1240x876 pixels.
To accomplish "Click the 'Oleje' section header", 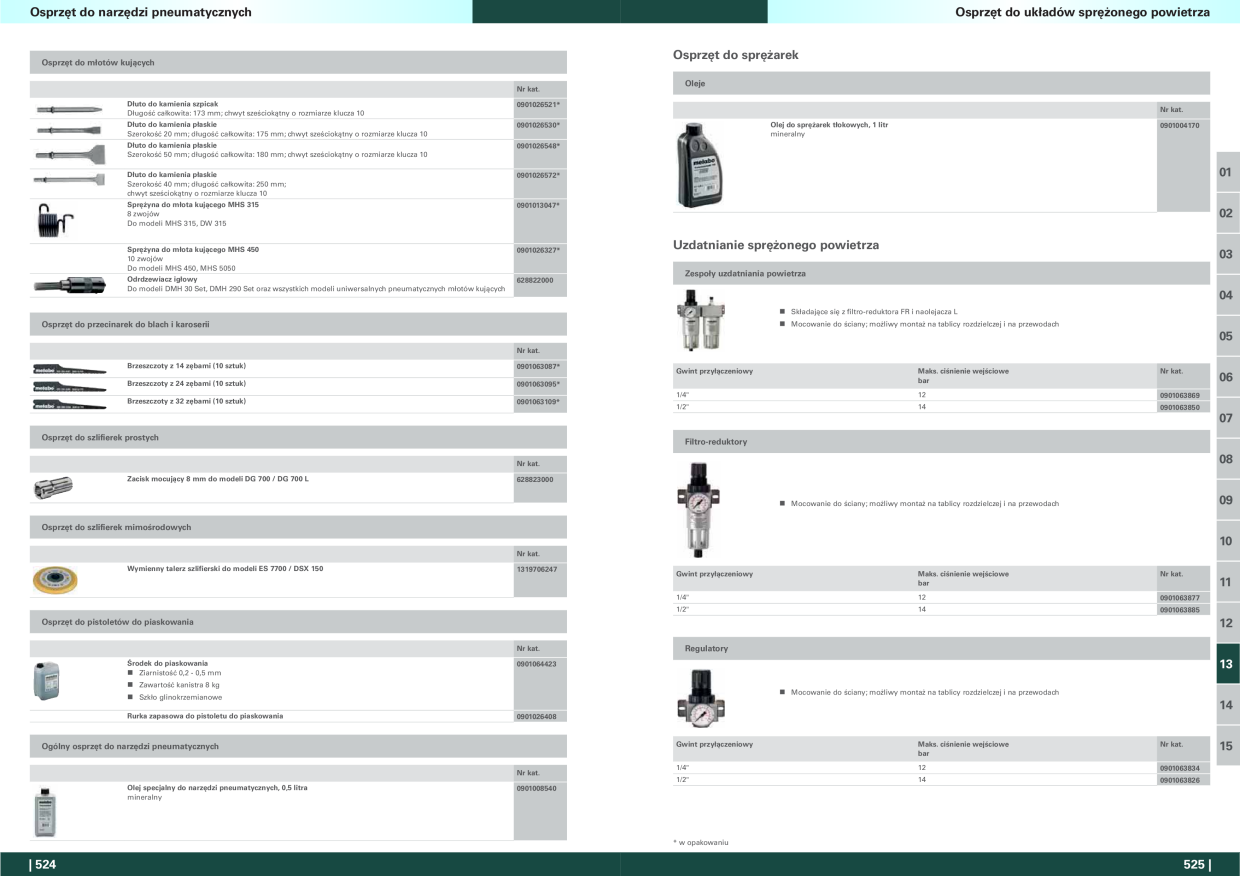I will point(941,83).
